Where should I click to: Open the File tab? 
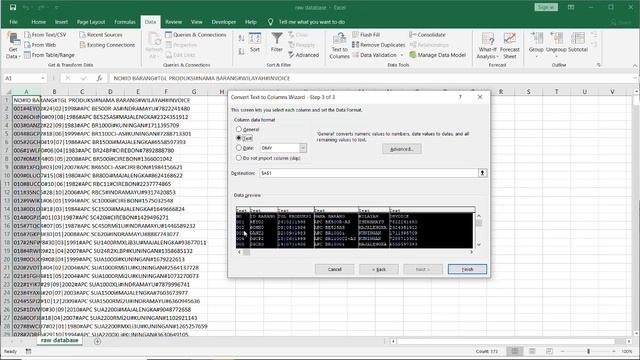point(13,22)
